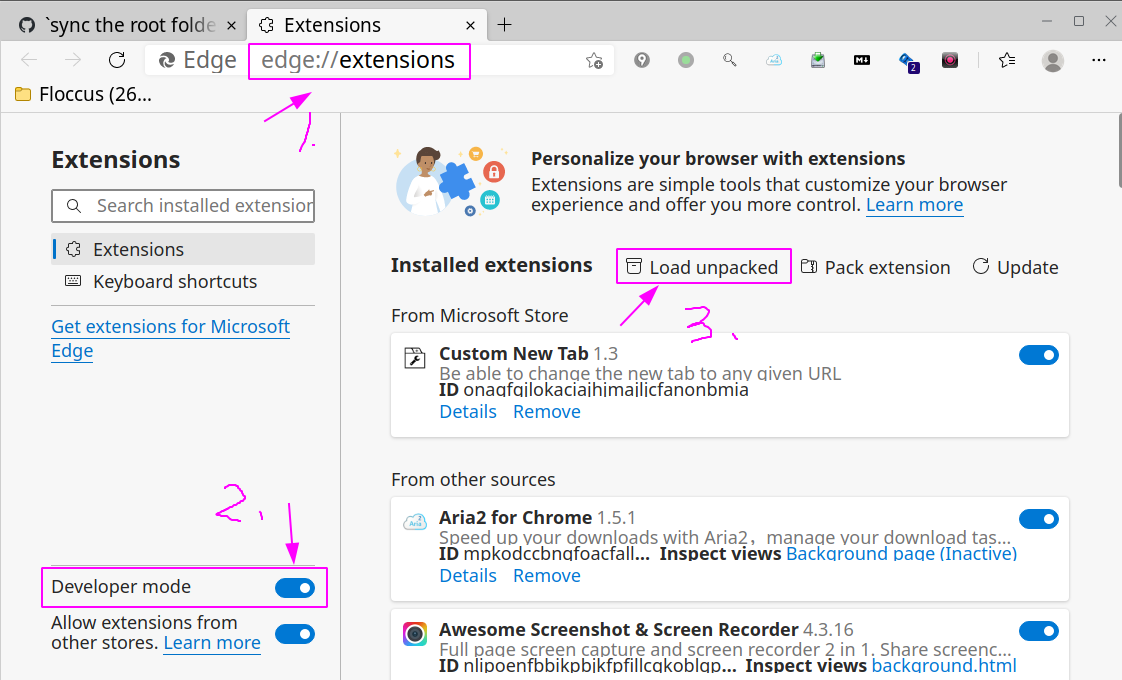Open Get extensions for Microsoft Edge link

[x=170, y=339]
